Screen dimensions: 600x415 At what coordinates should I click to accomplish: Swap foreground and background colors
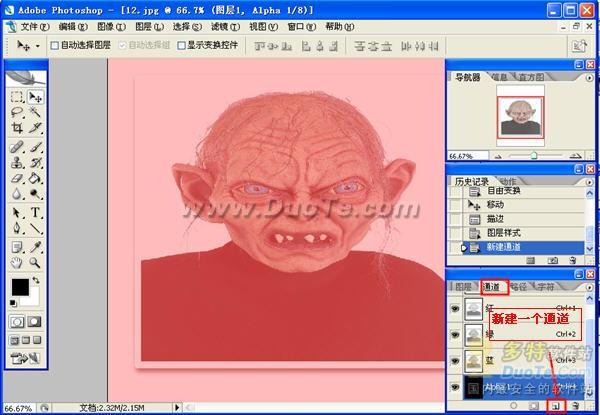(36, 280)
